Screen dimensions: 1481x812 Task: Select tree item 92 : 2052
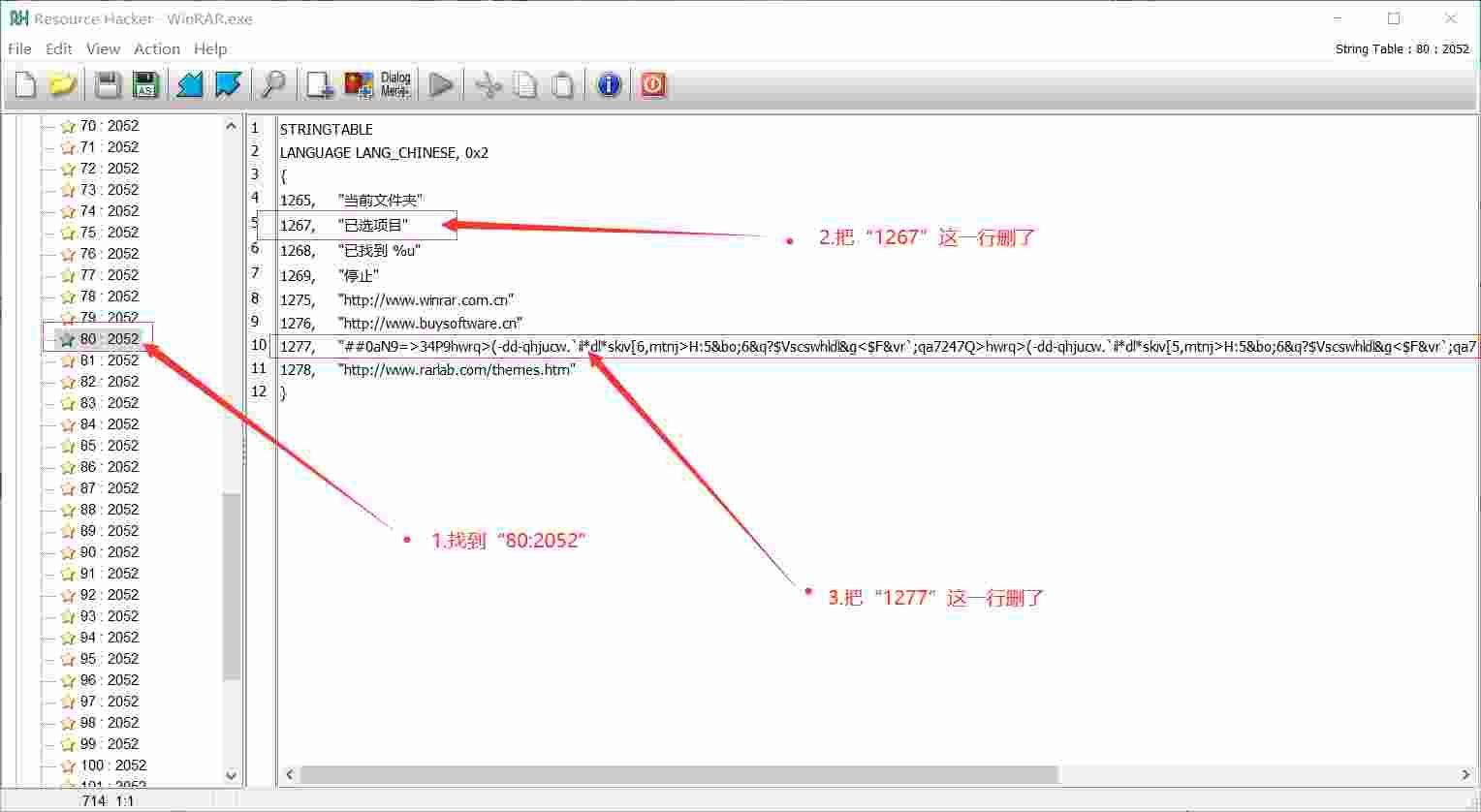(x=110, y=595)
